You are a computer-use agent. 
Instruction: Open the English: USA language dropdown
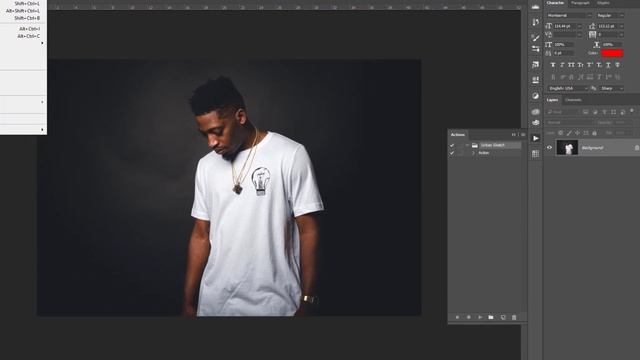coord(567,89)
